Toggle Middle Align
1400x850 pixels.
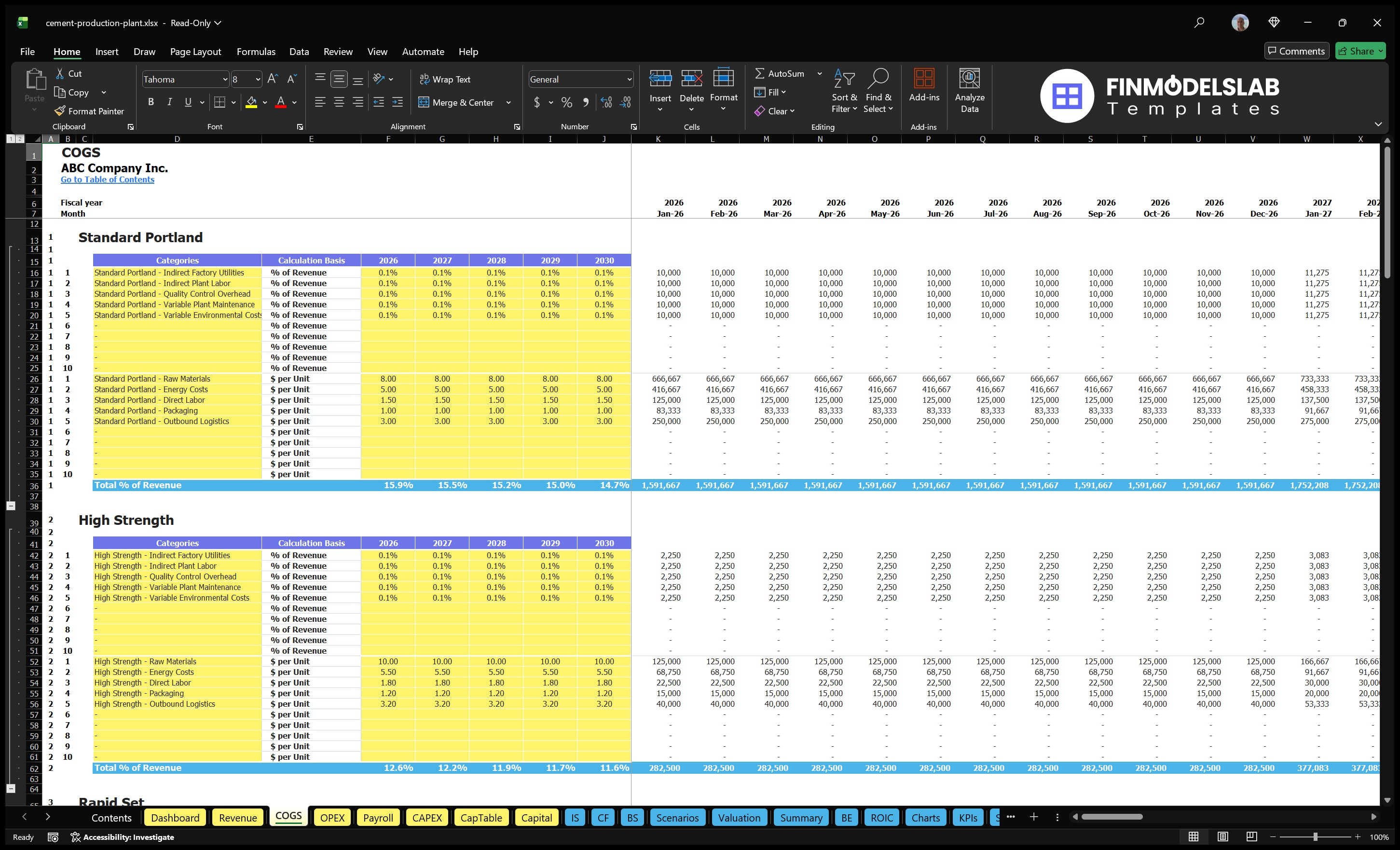tap(339, 79)
